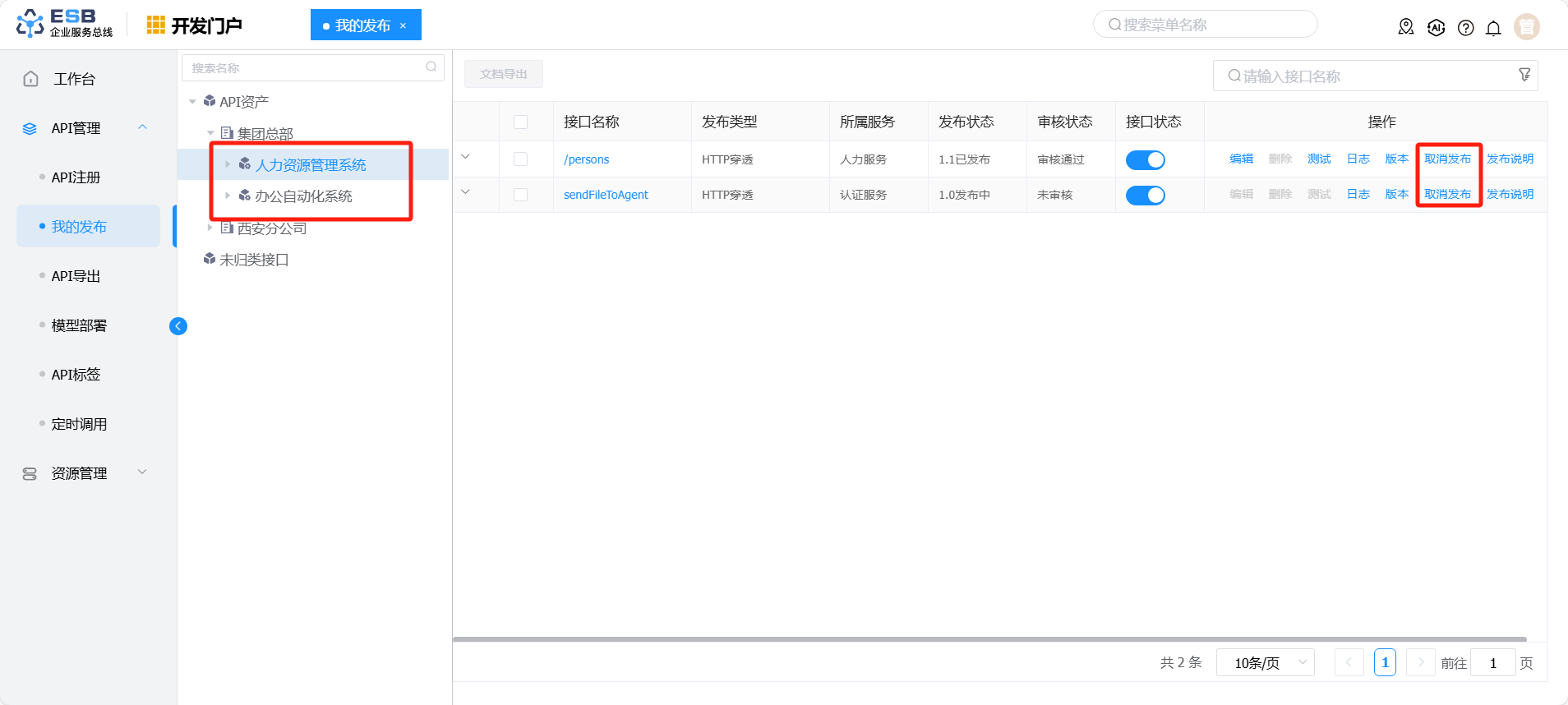Open the notifications bell
The image size is (1568, 705).
[1493, 28]
